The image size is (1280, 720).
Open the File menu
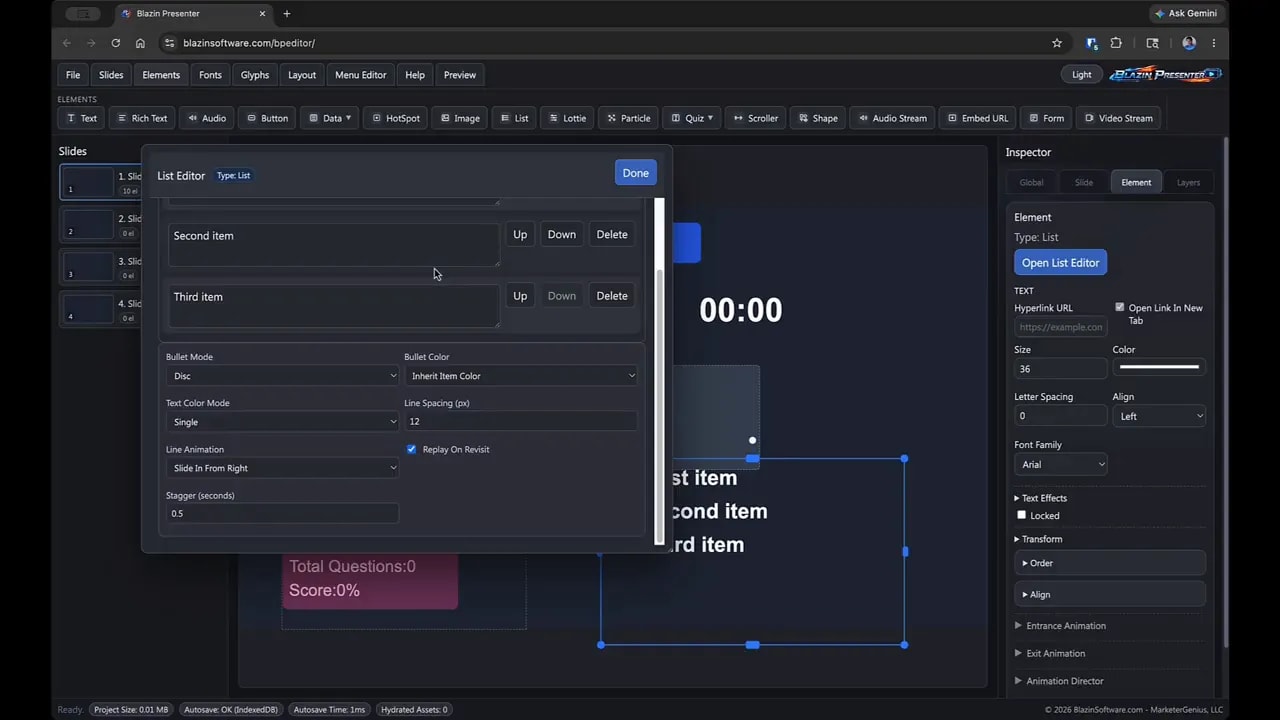73,75
